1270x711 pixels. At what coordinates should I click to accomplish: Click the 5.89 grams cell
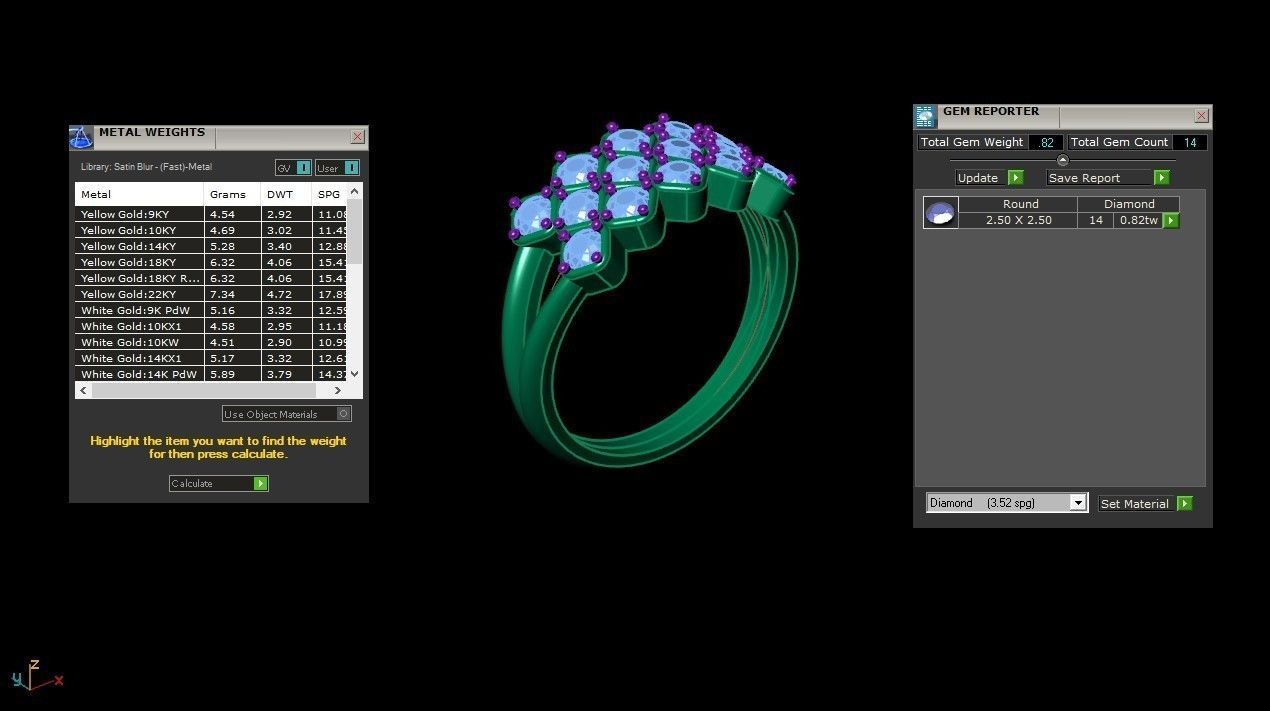(232, 374)
